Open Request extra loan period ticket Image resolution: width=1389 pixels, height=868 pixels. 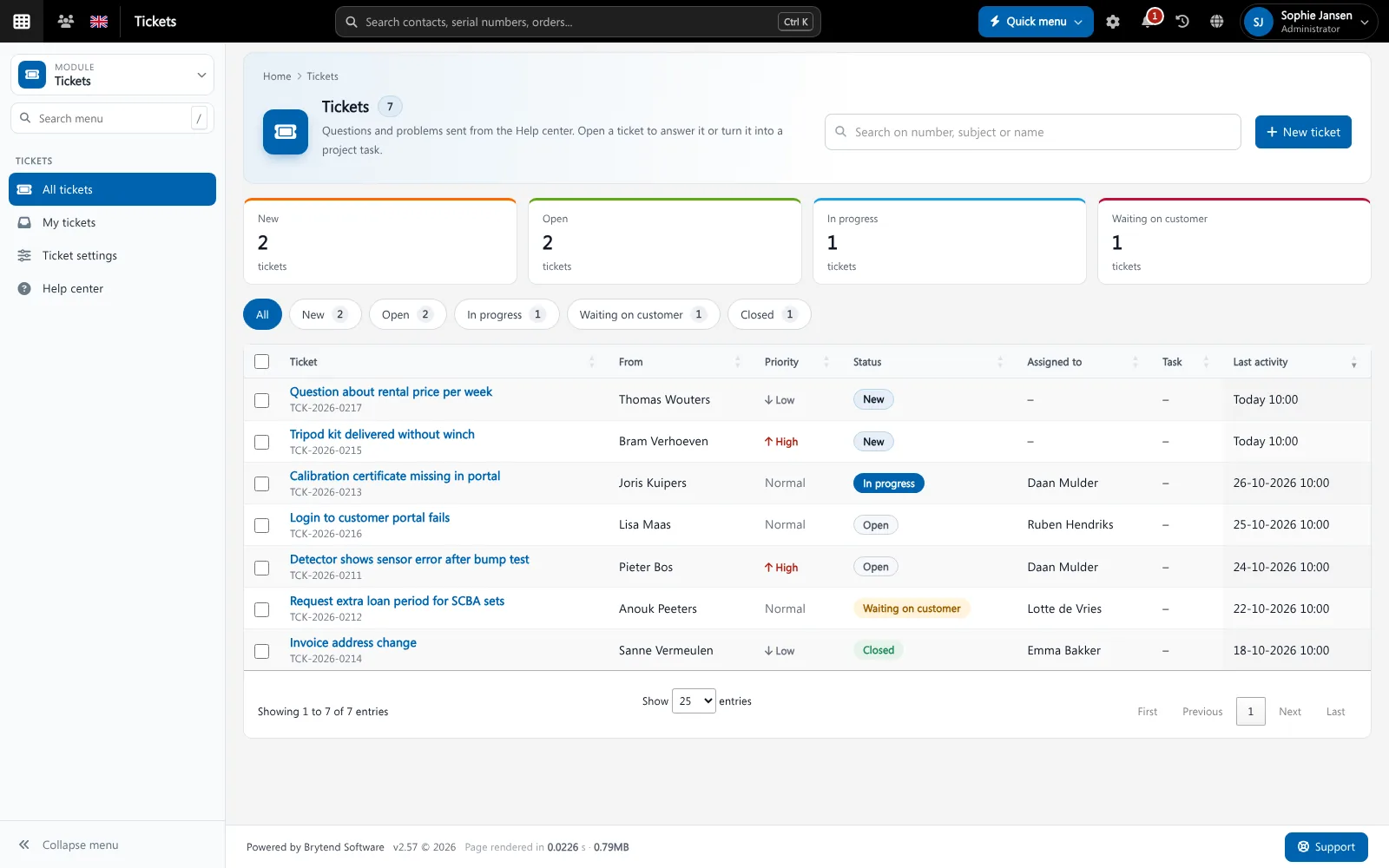pos(397,601)
